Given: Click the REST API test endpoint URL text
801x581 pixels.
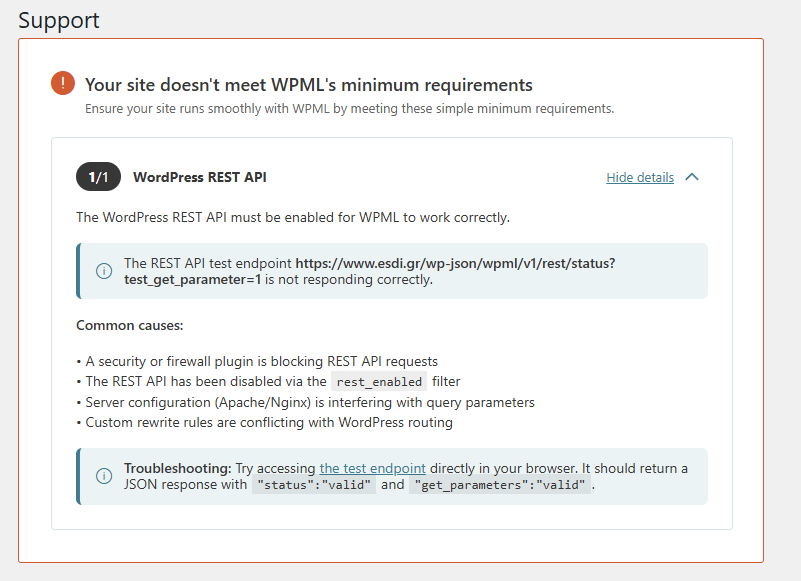Looking at the screenshot, I should coord(455,263).
